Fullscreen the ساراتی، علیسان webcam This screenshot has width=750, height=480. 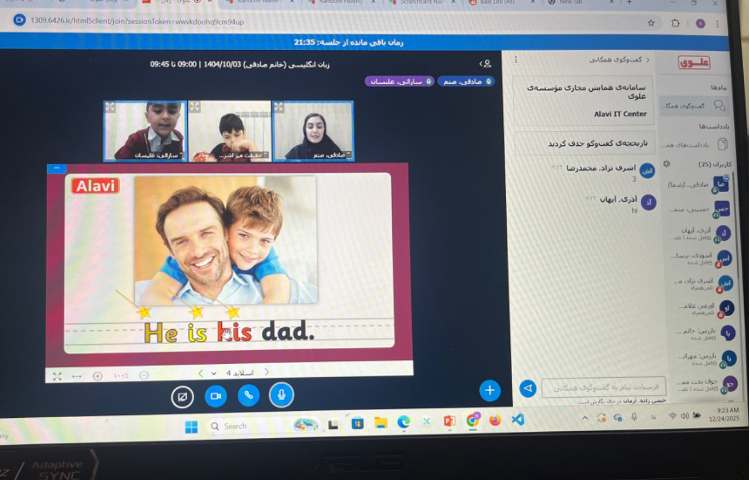click(x=110, y=107)
